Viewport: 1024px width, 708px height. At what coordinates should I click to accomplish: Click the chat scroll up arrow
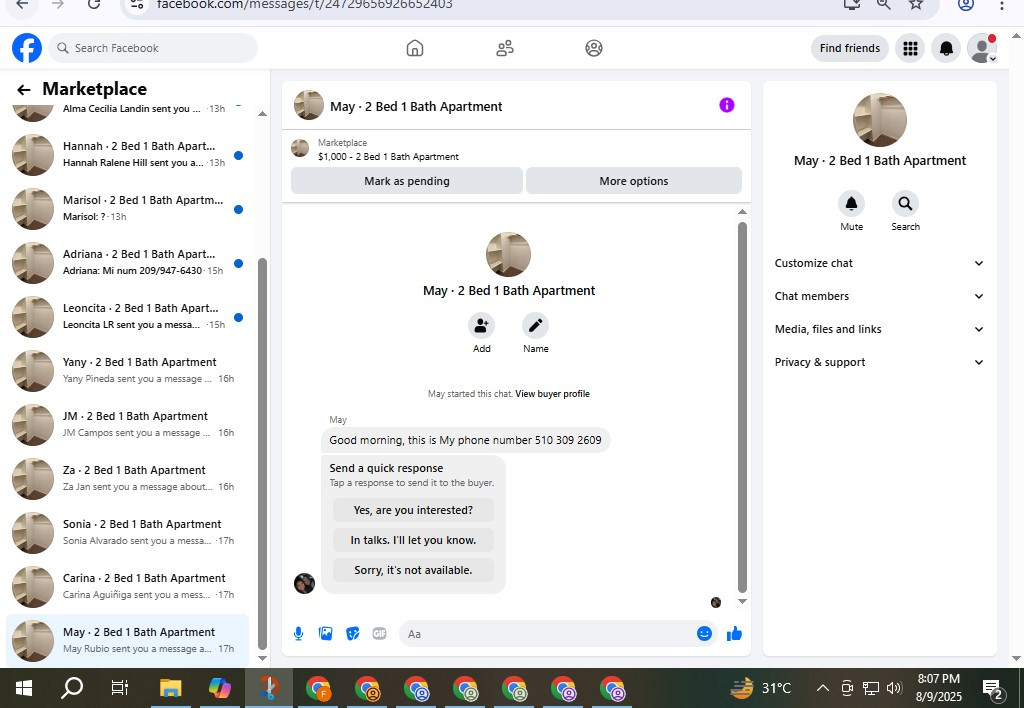pyautogui.click(x=742, y=212)
